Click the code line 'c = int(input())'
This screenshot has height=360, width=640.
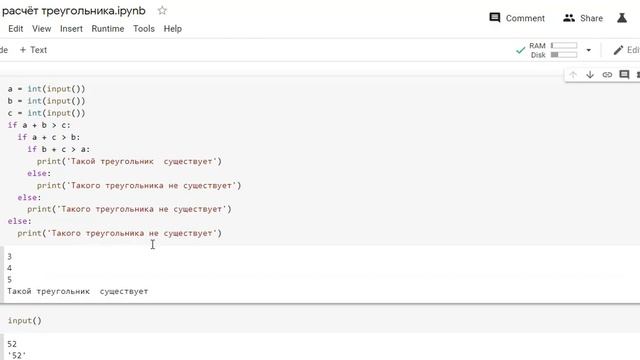(x=47, y=113)
